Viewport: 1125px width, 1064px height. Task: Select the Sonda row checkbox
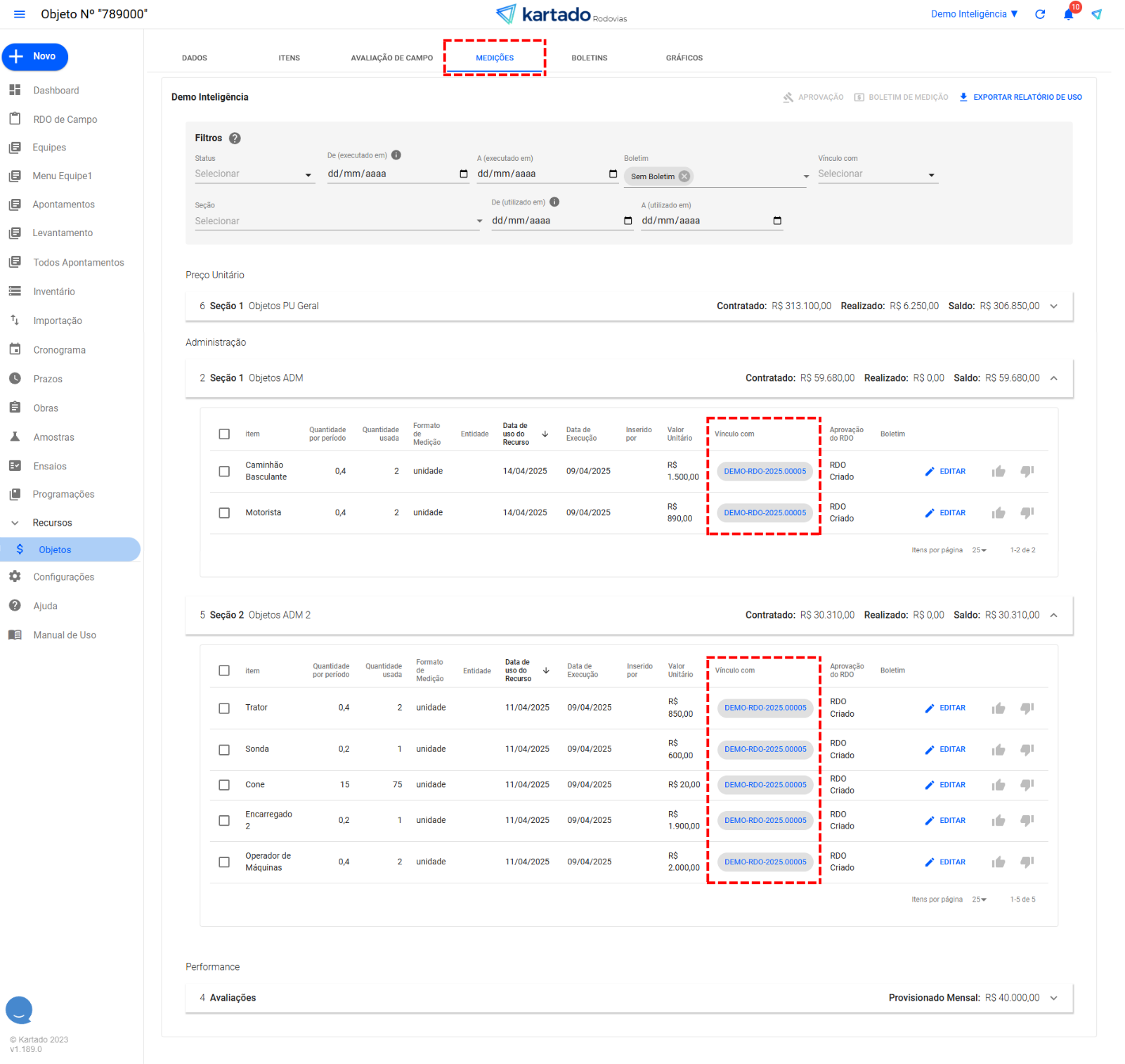click(224, 750)
